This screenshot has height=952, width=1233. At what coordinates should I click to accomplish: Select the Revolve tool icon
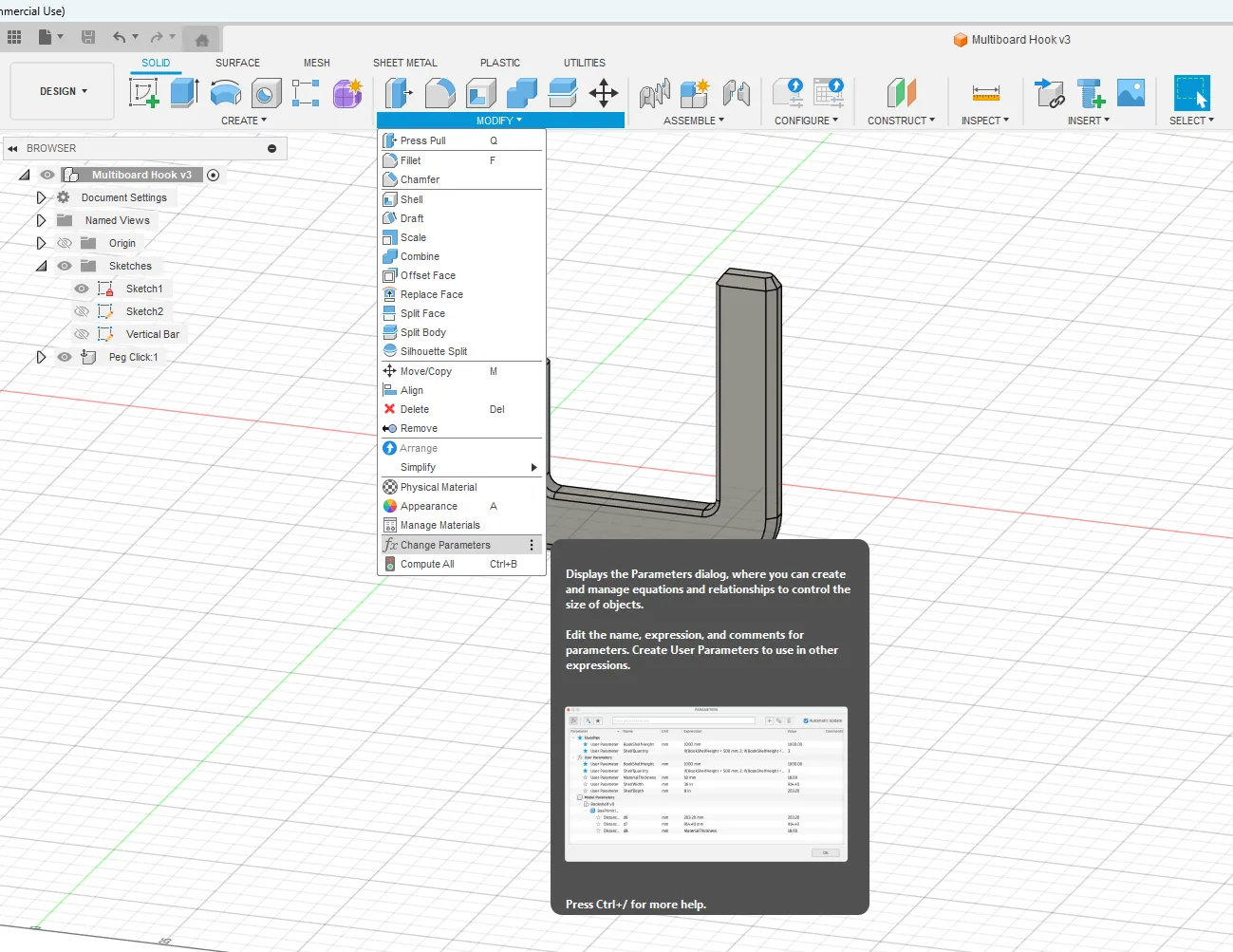coord(225,93)
